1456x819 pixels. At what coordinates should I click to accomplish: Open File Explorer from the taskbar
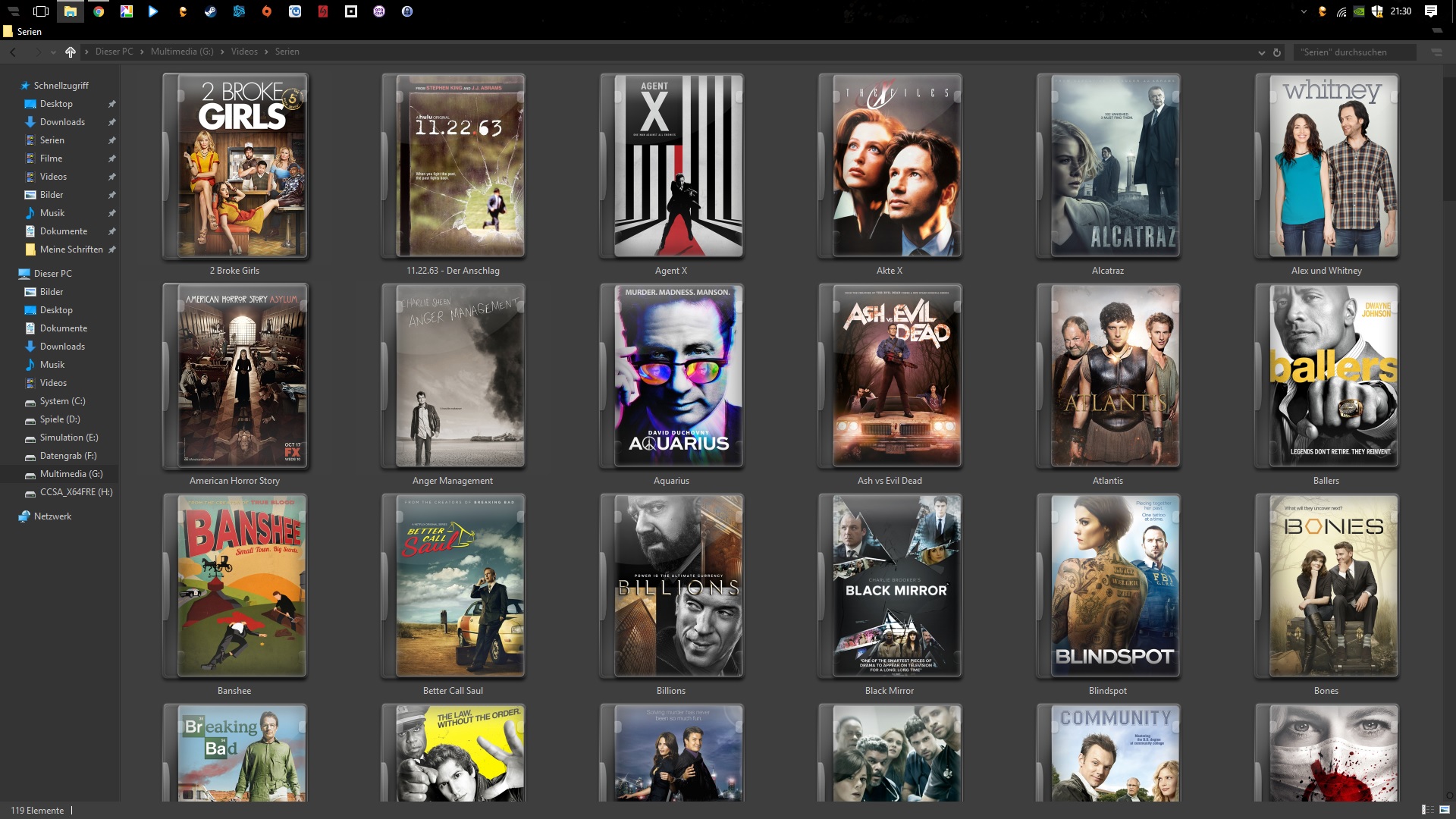[x=70, y=11]
